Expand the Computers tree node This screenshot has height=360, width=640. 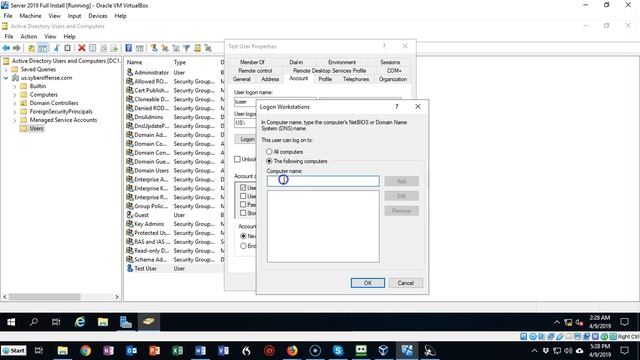point(15,95)
